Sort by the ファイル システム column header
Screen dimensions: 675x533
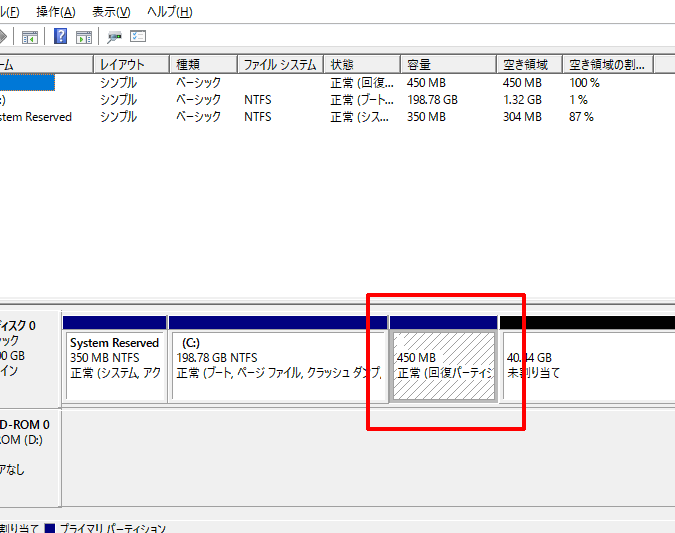click(x=280, y=65)
